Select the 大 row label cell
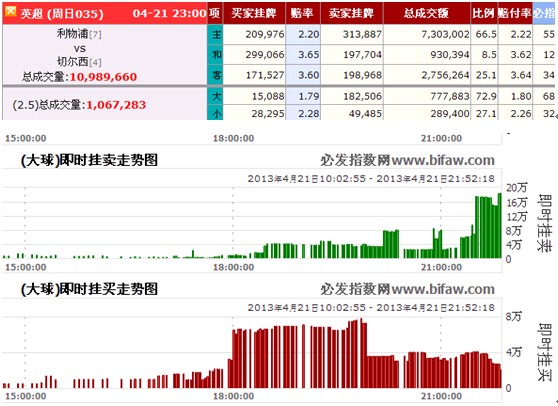This screenshot has height=406, width=558. pyautogui.click(x=216, y=96)
